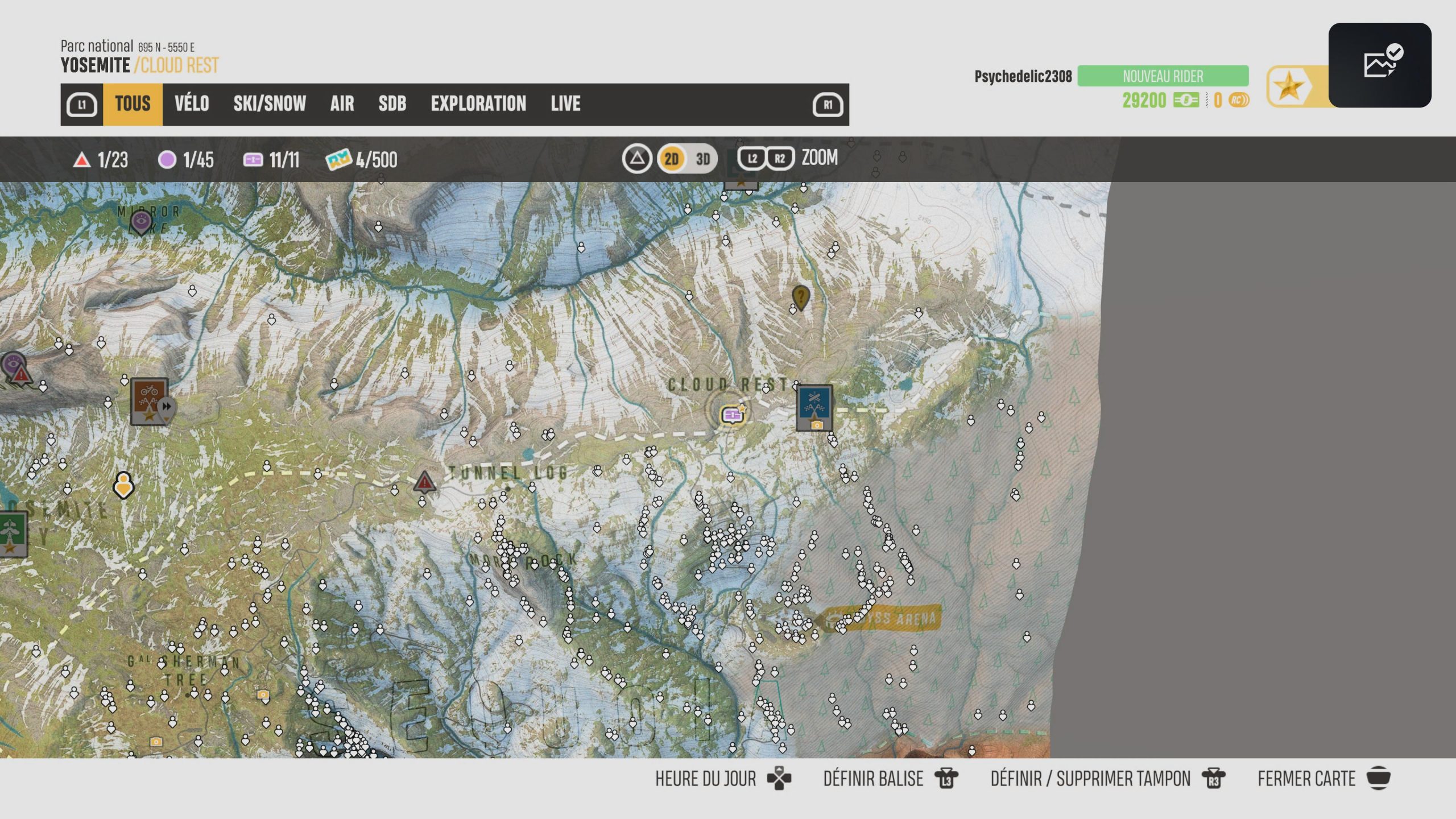Image resolution: width=1456 pixels, height=819 pixels.
Task: Open the brown bike event icon
Action: tap(149, 401)
